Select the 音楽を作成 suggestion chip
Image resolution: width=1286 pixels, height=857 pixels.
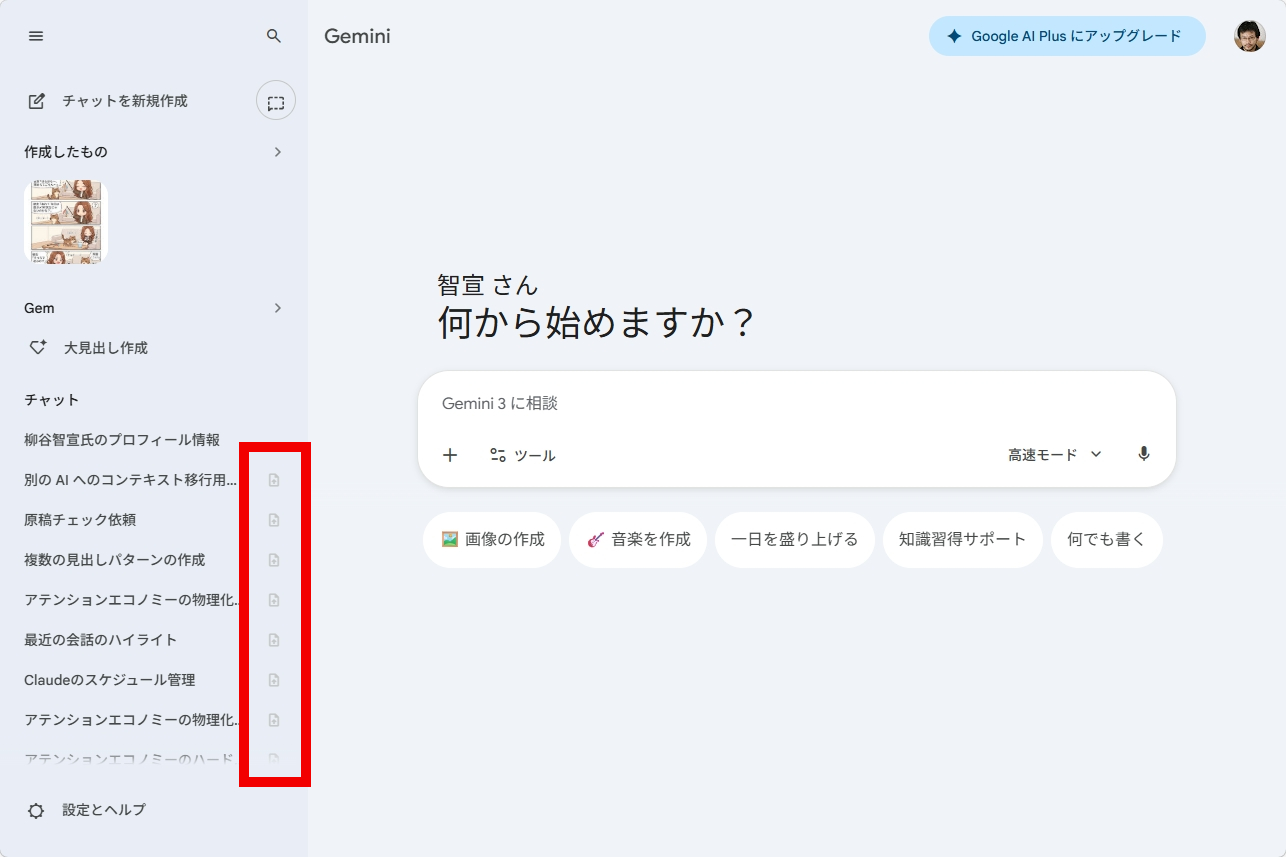tap(637, 539)
